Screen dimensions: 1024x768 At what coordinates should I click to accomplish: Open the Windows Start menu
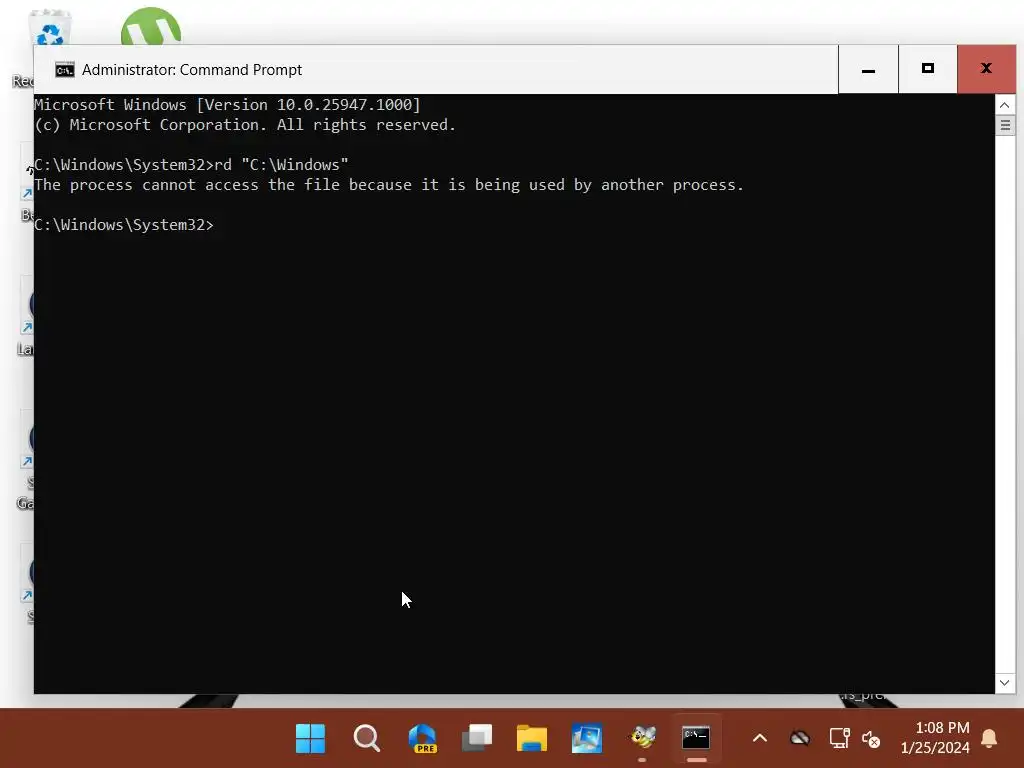pos(310,738)
